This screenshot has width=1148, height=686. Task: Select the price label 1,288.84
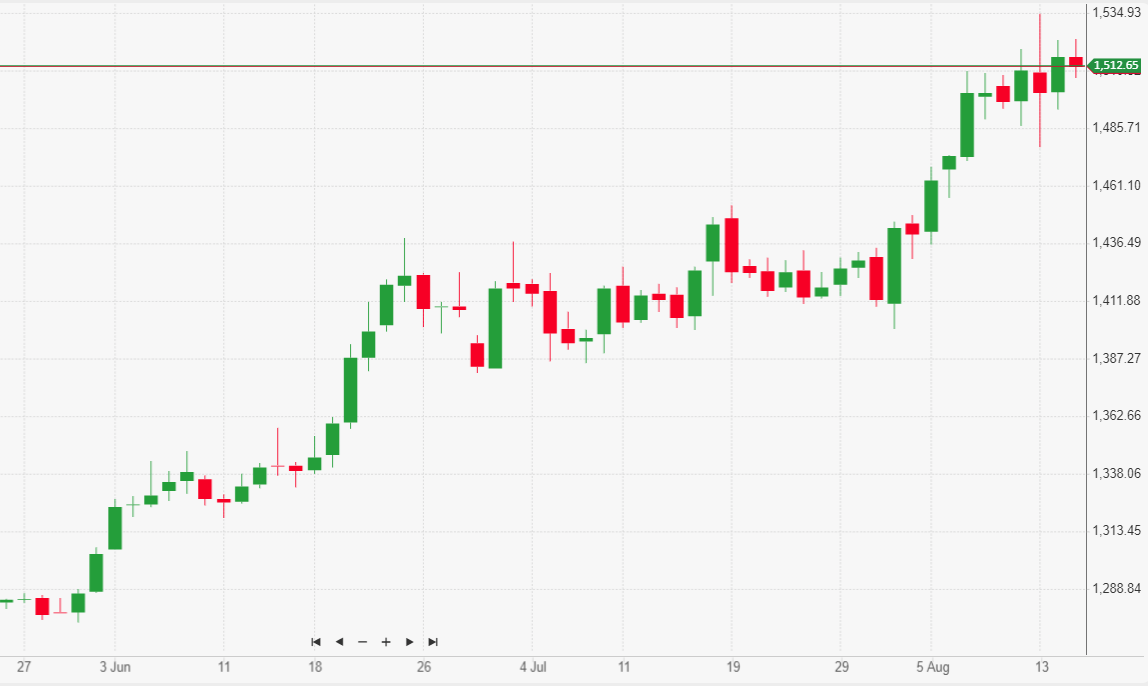[1117, 588]
